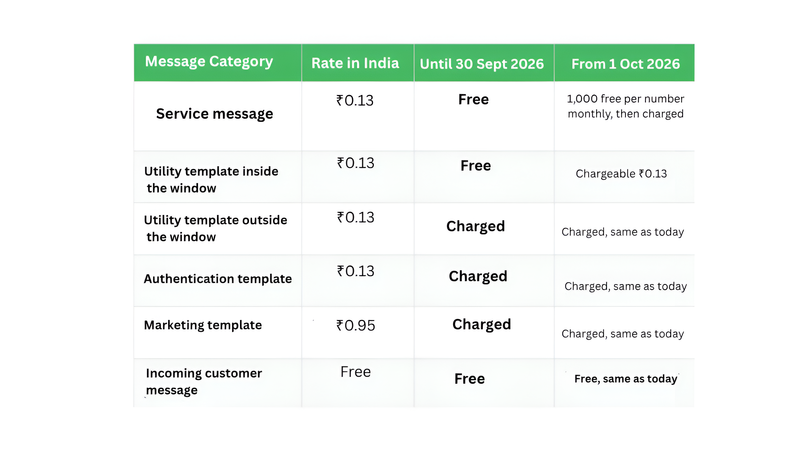Click ₹0.13 rate for Utility template inside window

[355, 163]
